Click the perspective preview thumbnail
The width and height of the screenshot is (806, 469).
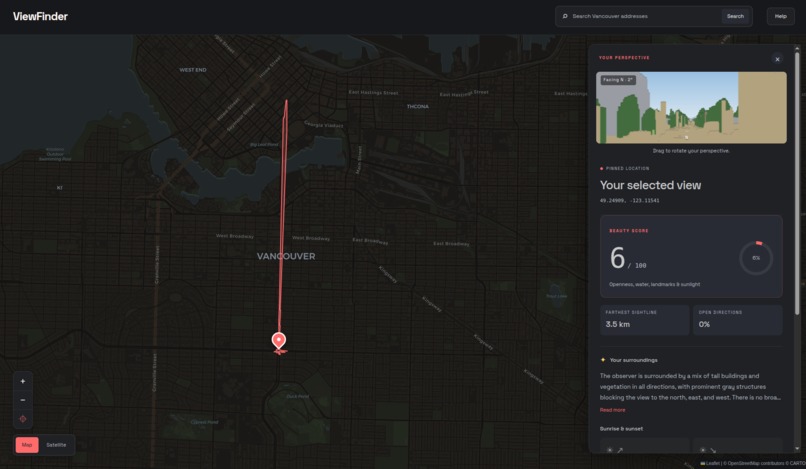tap(691, 107)
